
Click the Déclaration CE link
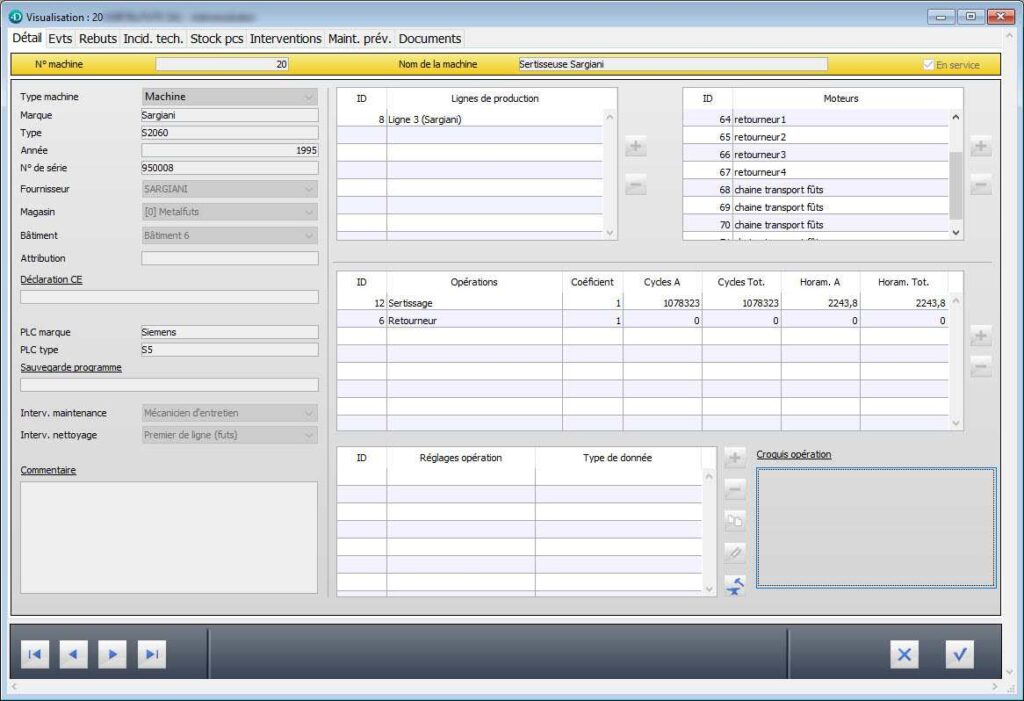click(51, 280)
